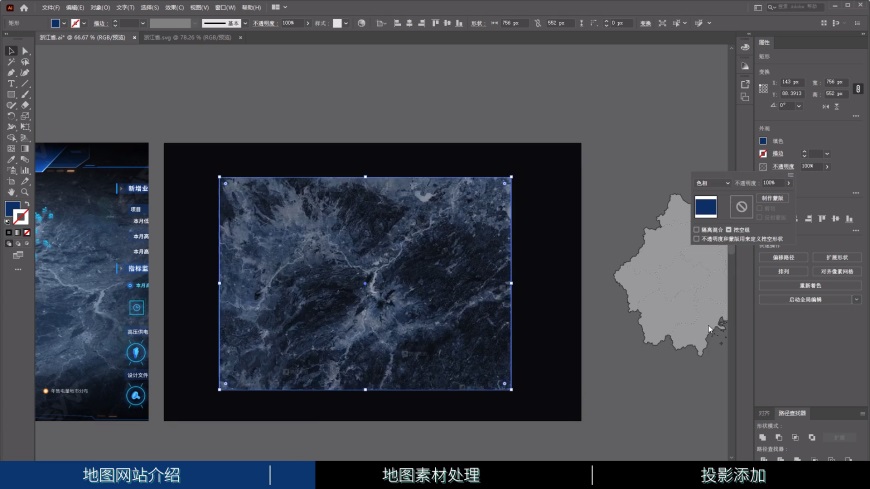The height and width of the screenshot is (489, 870).
Task: Open the Object menu
Action: click(x=100, y=8)
